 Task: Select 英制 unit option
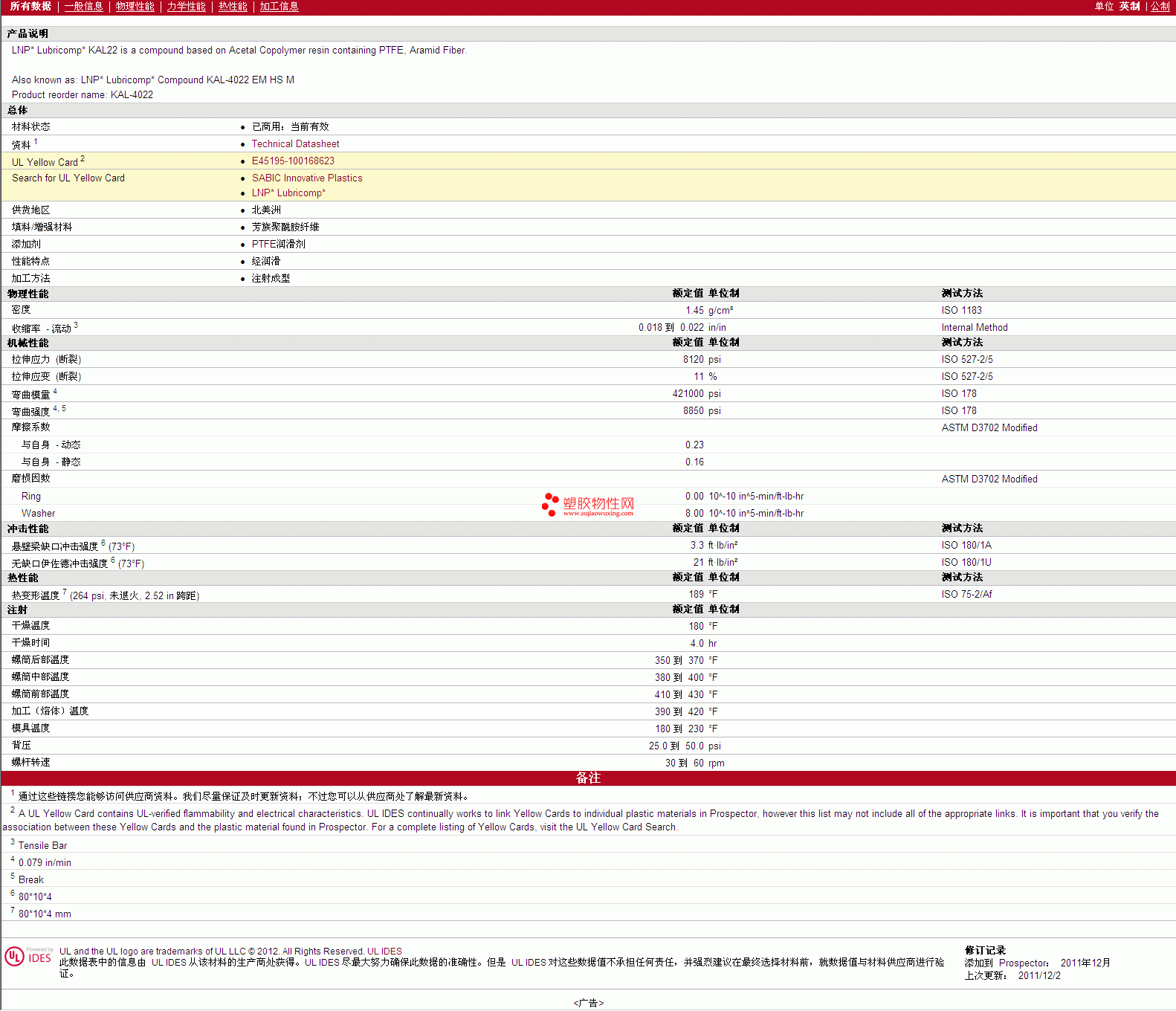pyautogui.click(x=1129, y=7)
